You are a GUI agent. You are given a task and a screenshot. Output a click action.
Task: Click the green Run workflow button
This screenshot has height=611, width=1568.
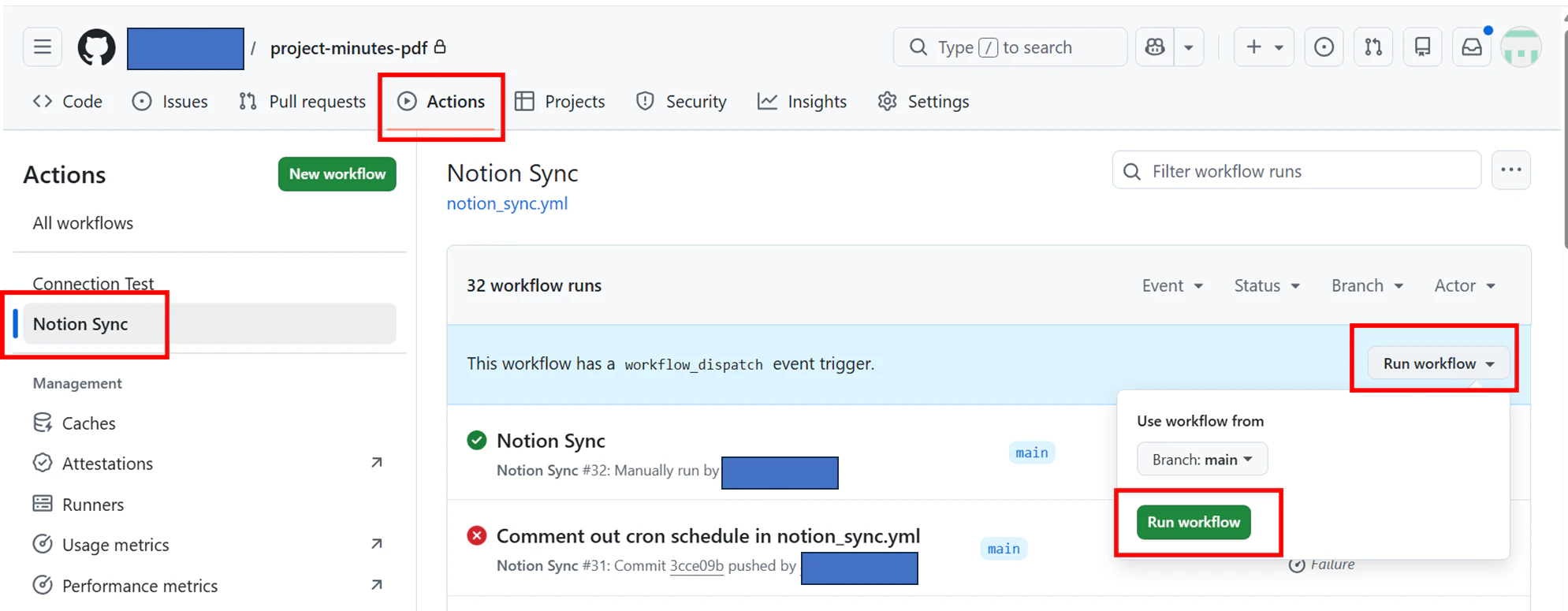(x=1194, y=522)
